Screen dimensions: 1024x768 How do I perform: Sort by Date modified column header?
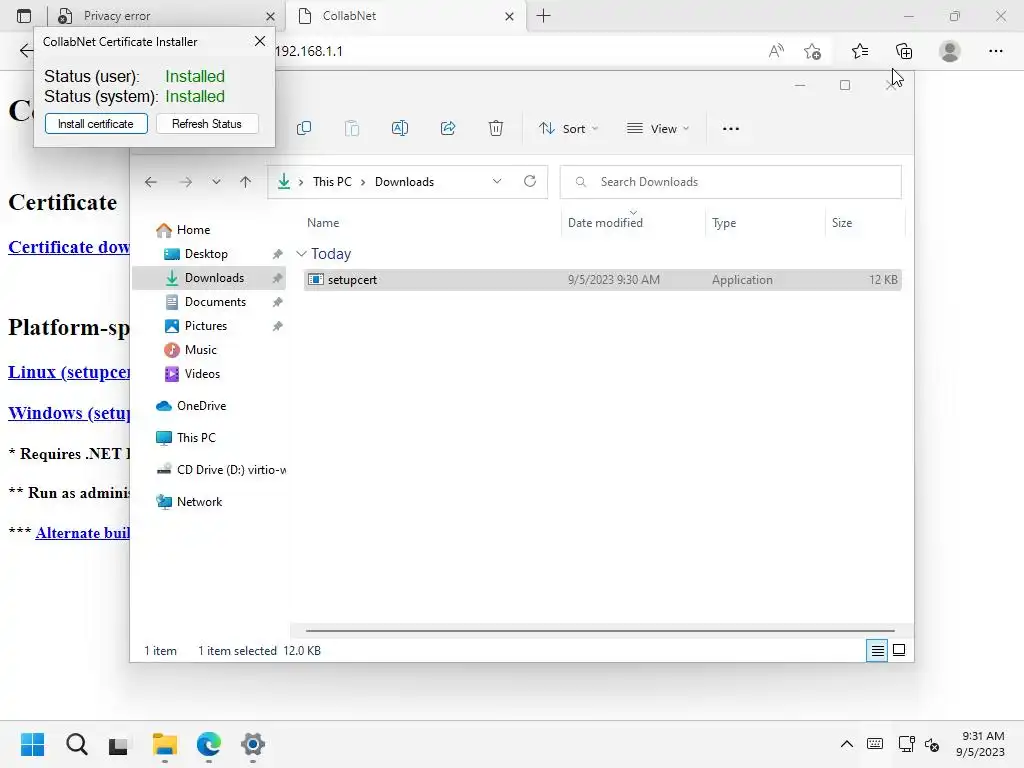point(605,223)
